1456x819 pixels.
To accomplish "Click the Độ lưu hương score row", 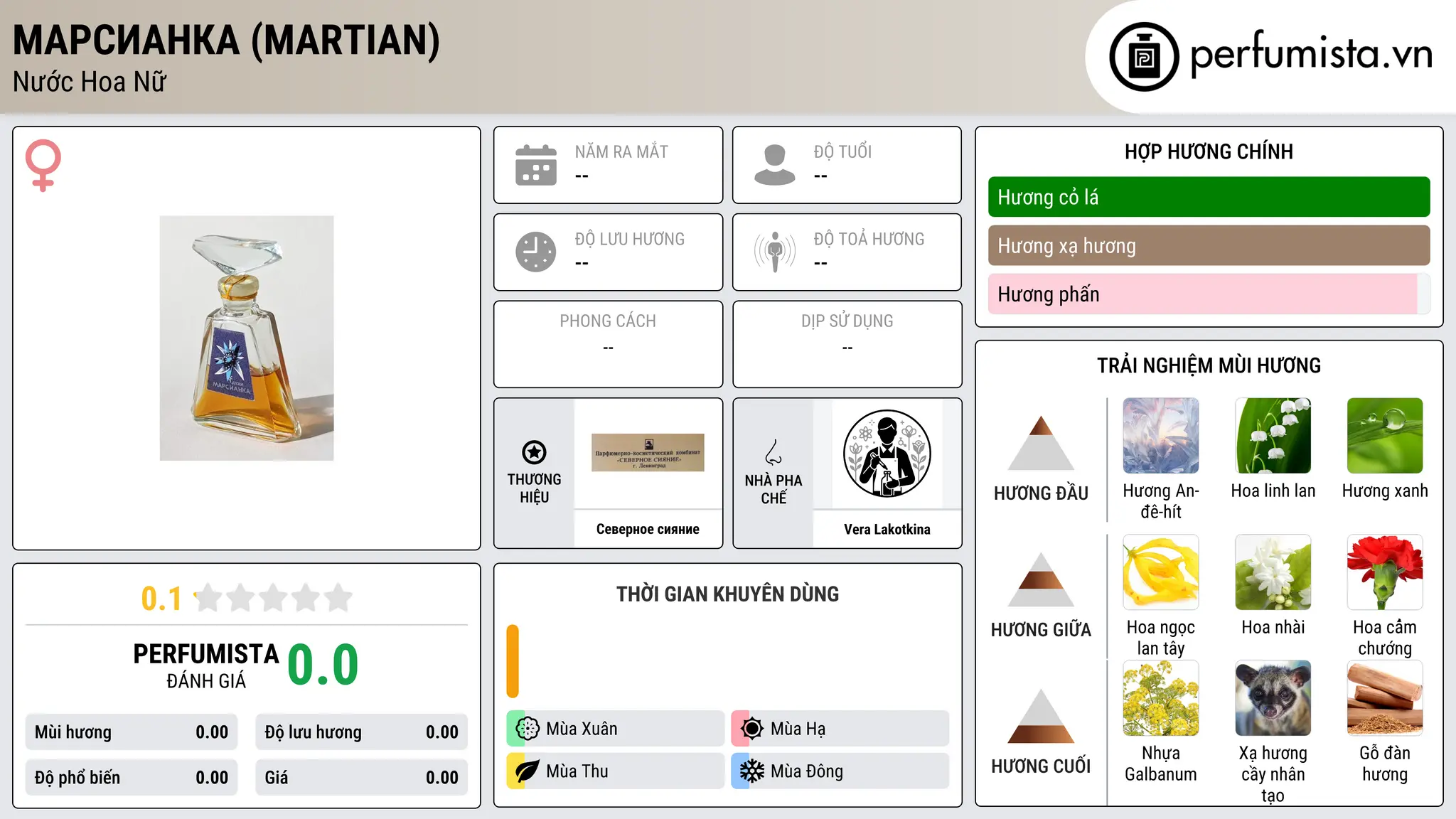I will coord(362,732).
